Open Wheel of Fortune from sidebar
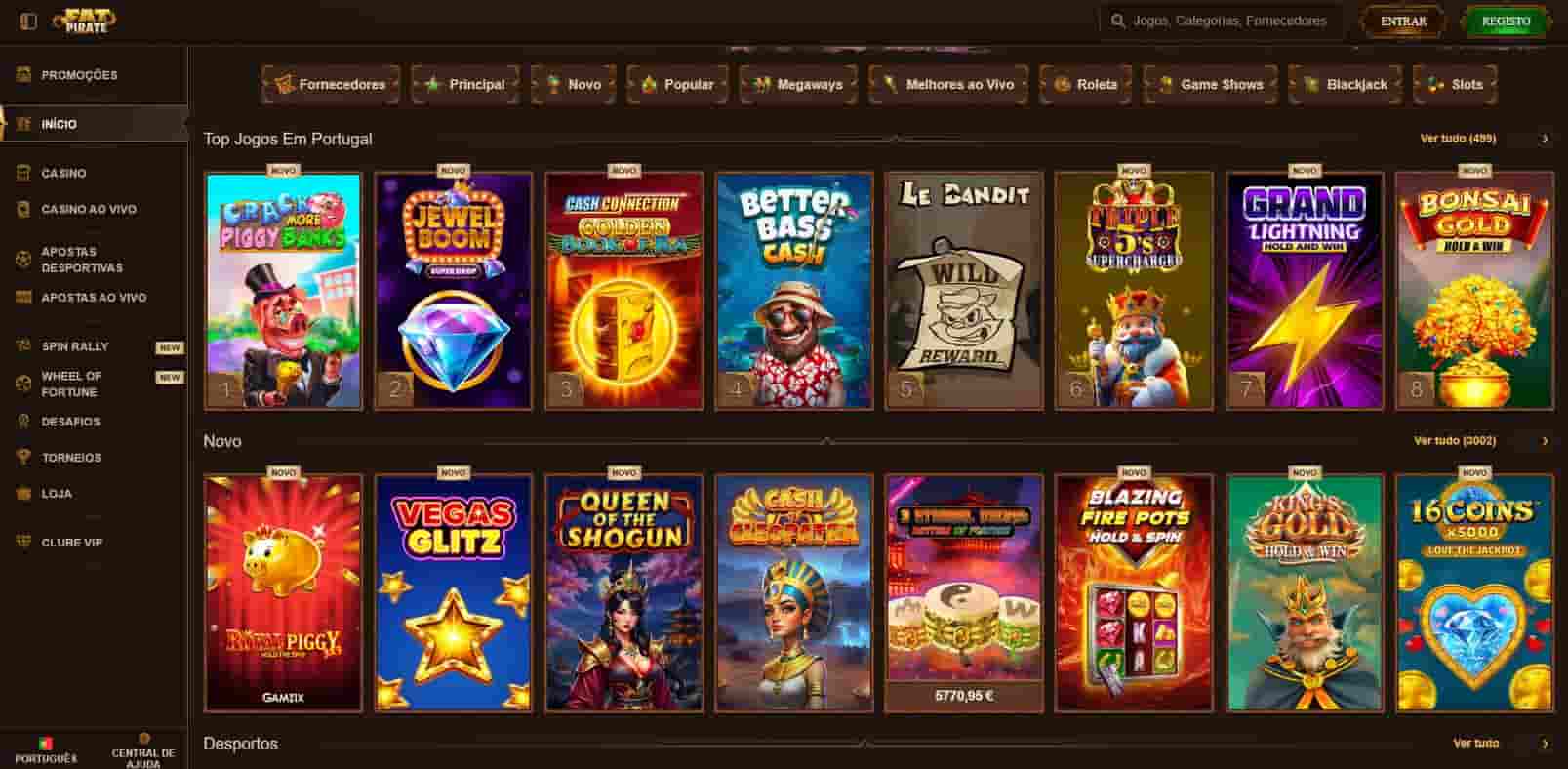 (70, 384)
